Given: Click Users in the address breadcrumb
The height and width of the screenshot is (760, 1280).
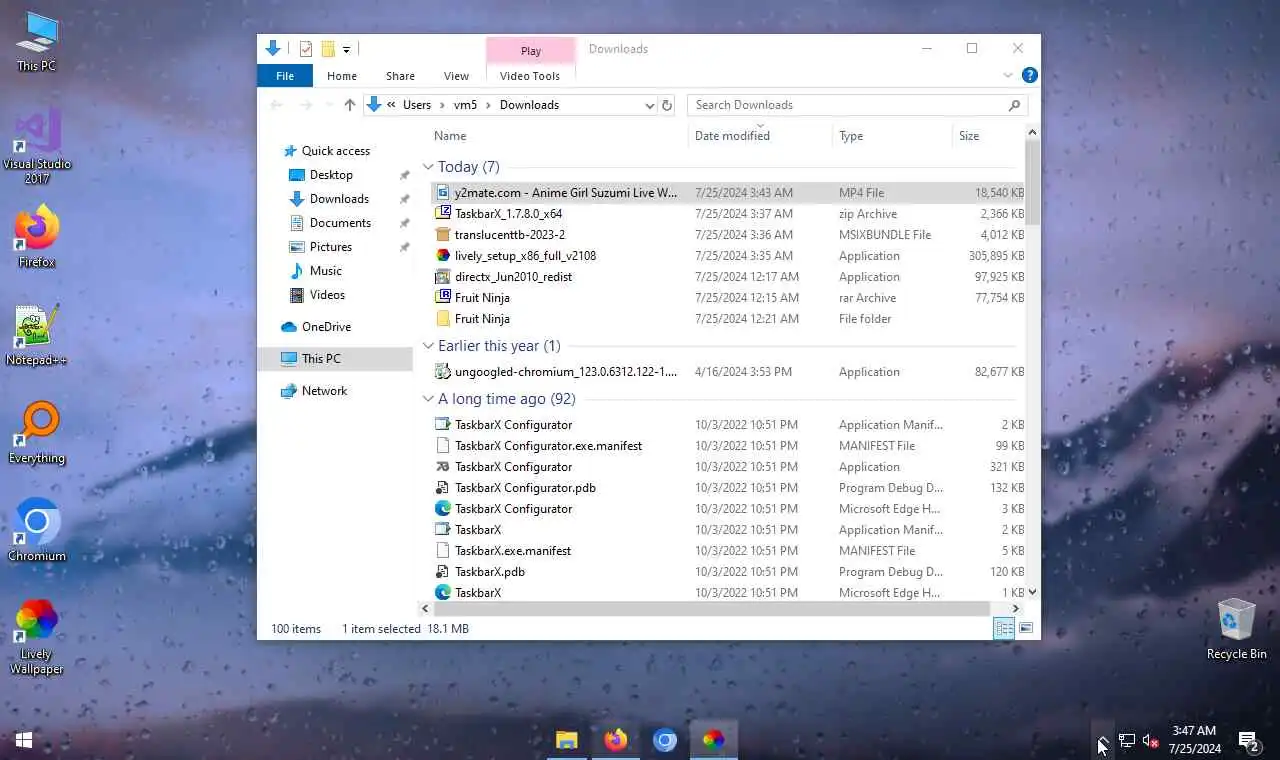Looking at the screenshot, I should [417, 105].
